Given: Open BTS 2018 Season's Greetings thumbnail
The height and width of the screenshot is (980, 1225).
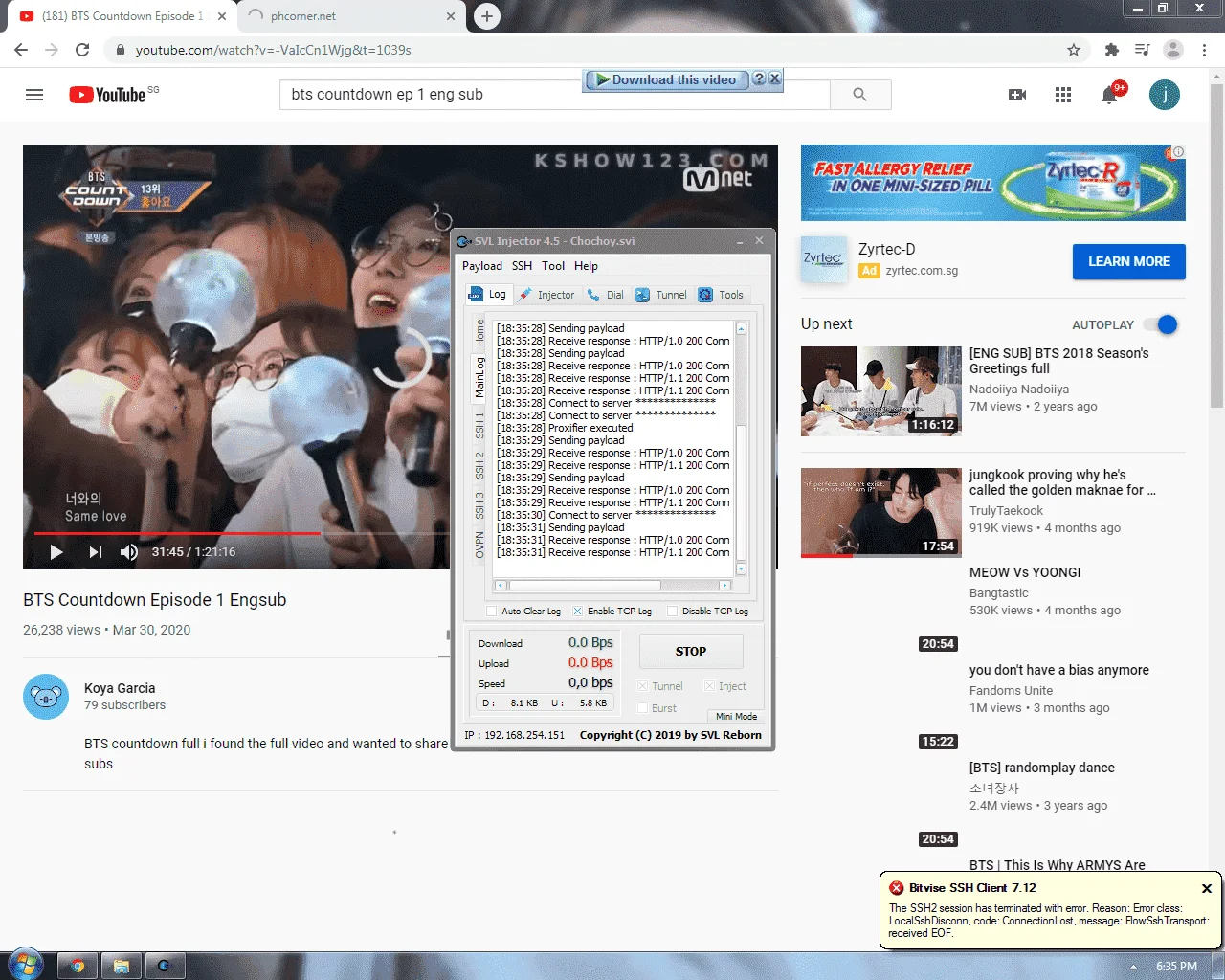Looking at the screenshot, I should (881, 391).
